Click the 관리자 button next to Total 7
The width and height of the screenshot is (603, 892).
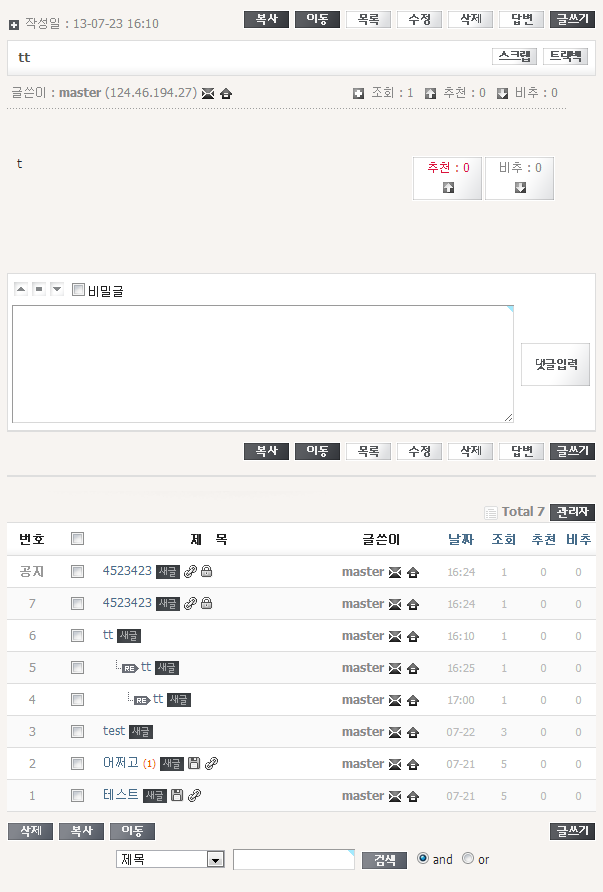pyautogui.click(x=572, y=512)
